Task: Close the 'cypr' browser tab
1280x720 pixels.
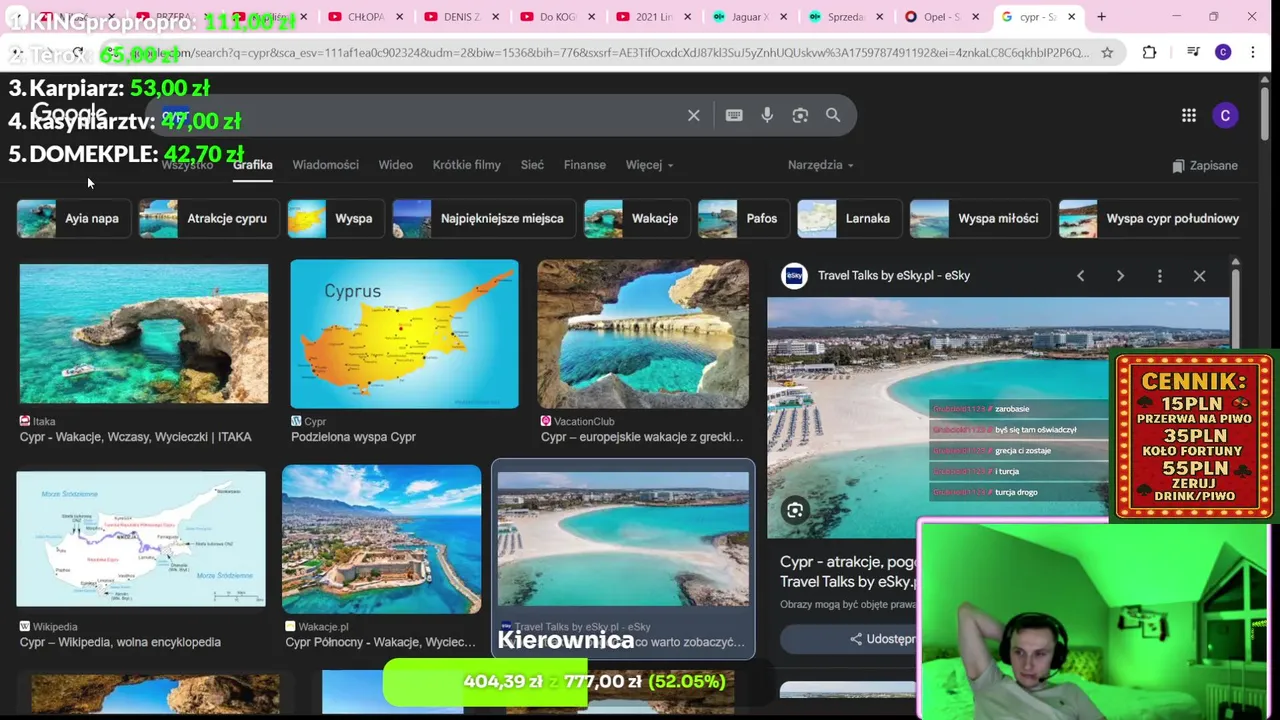Action: [1071, 17]
